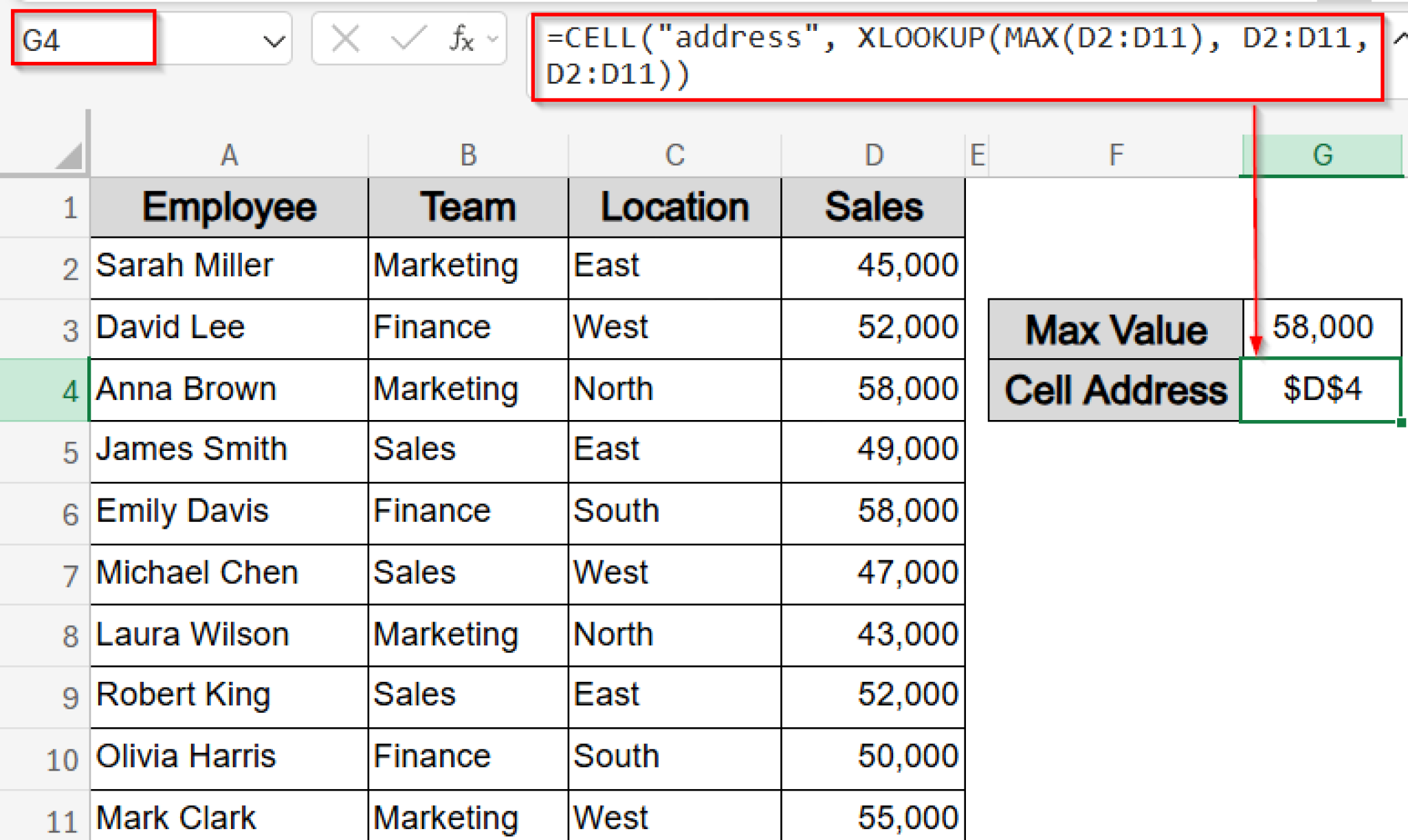Select the Cell Address label cell
This screenshot has height=840, width=1408.
(1114, 390)
